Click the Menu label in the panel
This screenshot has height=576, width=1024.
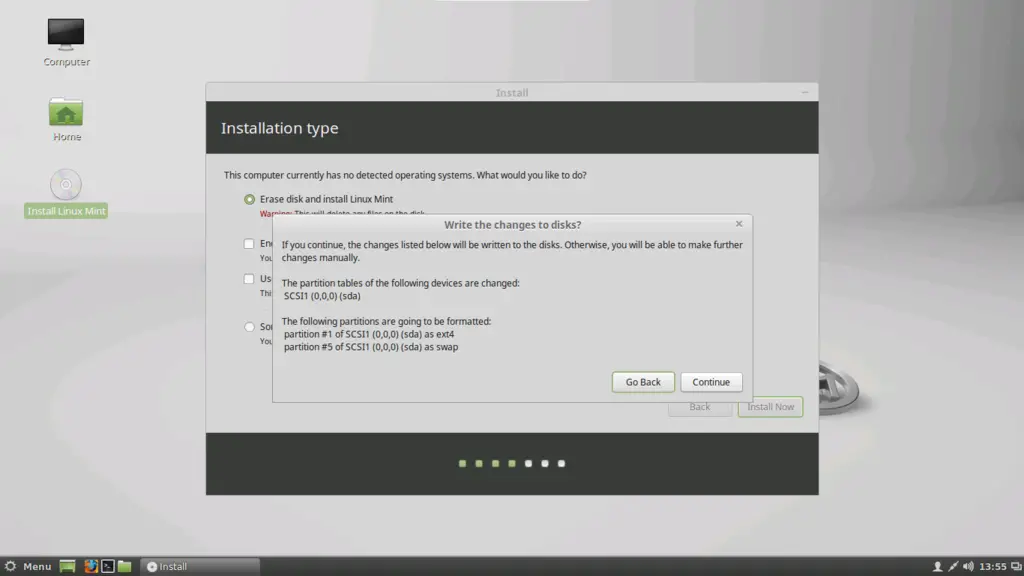[37, 566]
